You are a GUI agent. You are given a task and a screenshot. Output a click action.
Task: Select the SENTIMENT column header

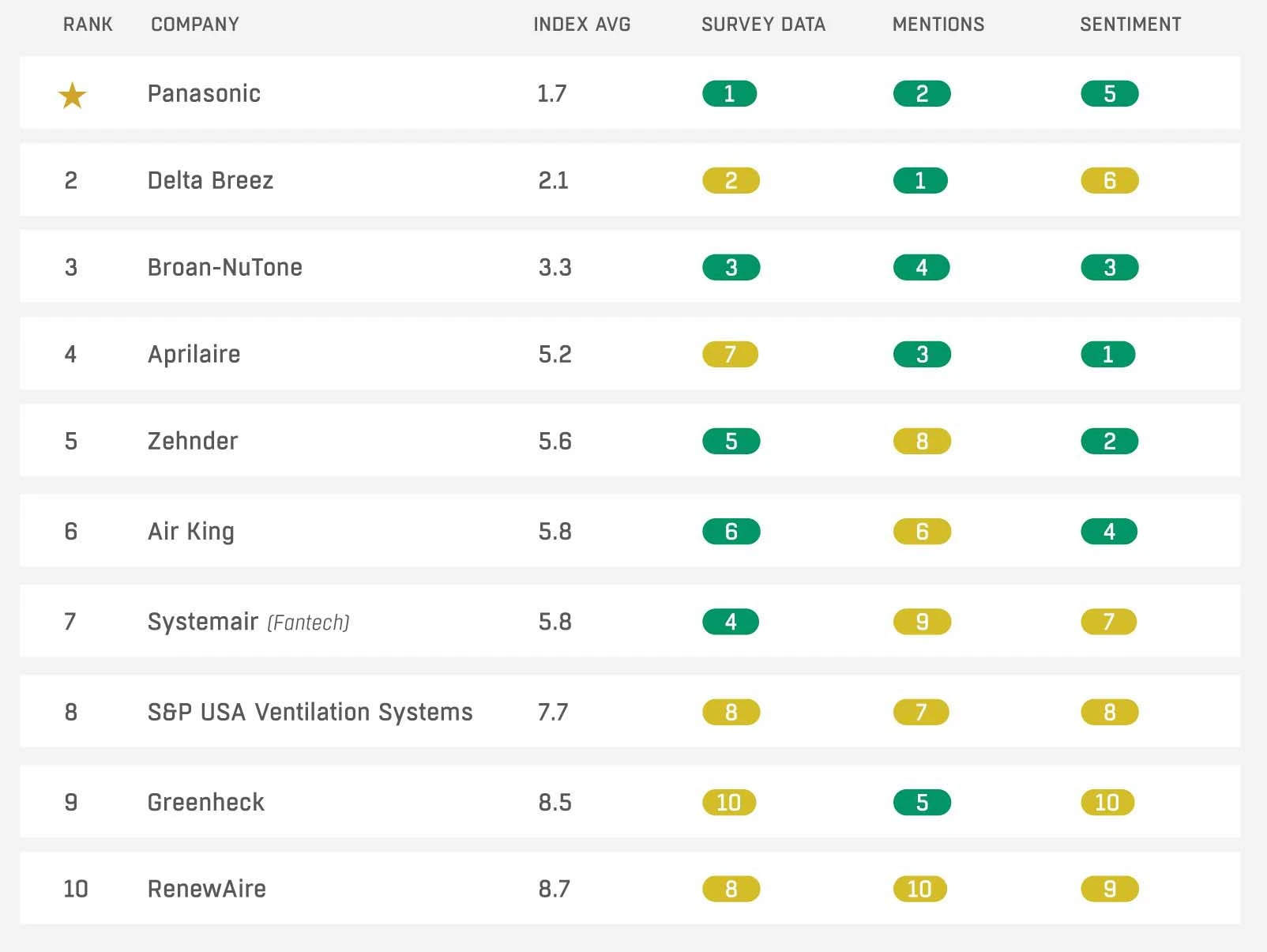click(1130, 24)
